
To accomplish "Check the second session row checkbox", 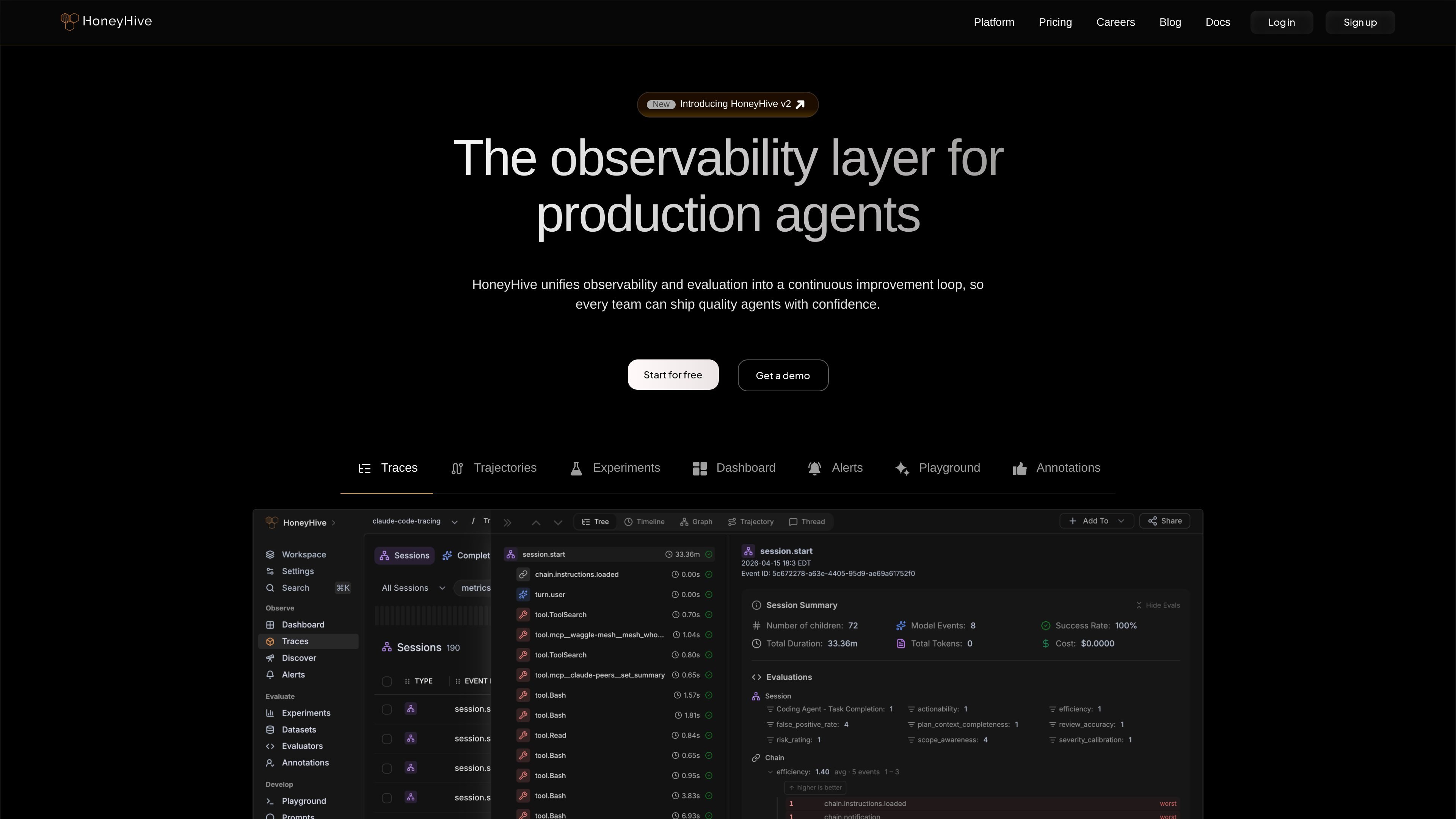I will (387, 739).
